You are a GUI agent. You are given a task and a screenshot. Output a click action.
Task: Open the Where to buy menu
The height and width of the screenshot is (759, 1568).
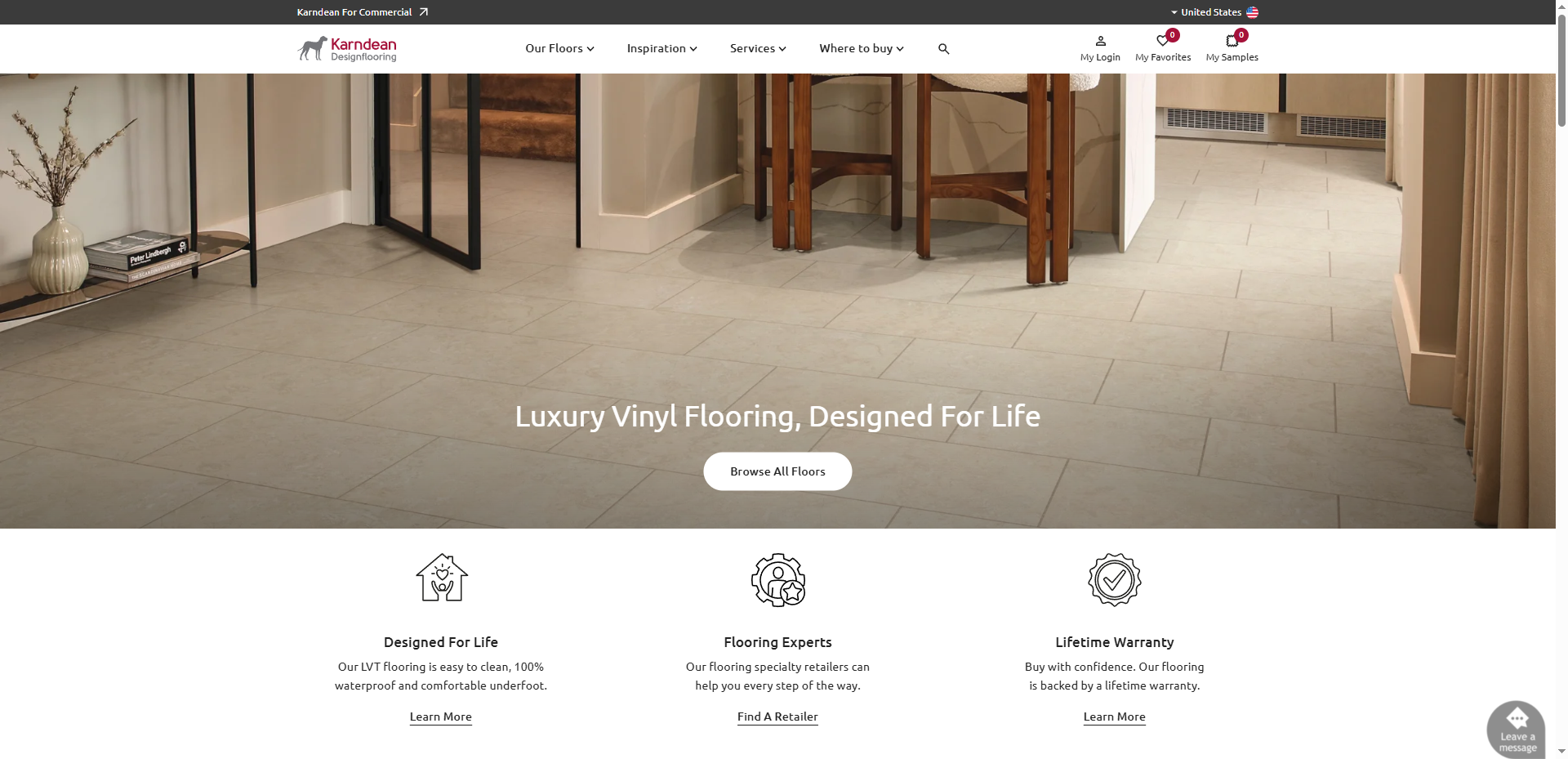862,48
